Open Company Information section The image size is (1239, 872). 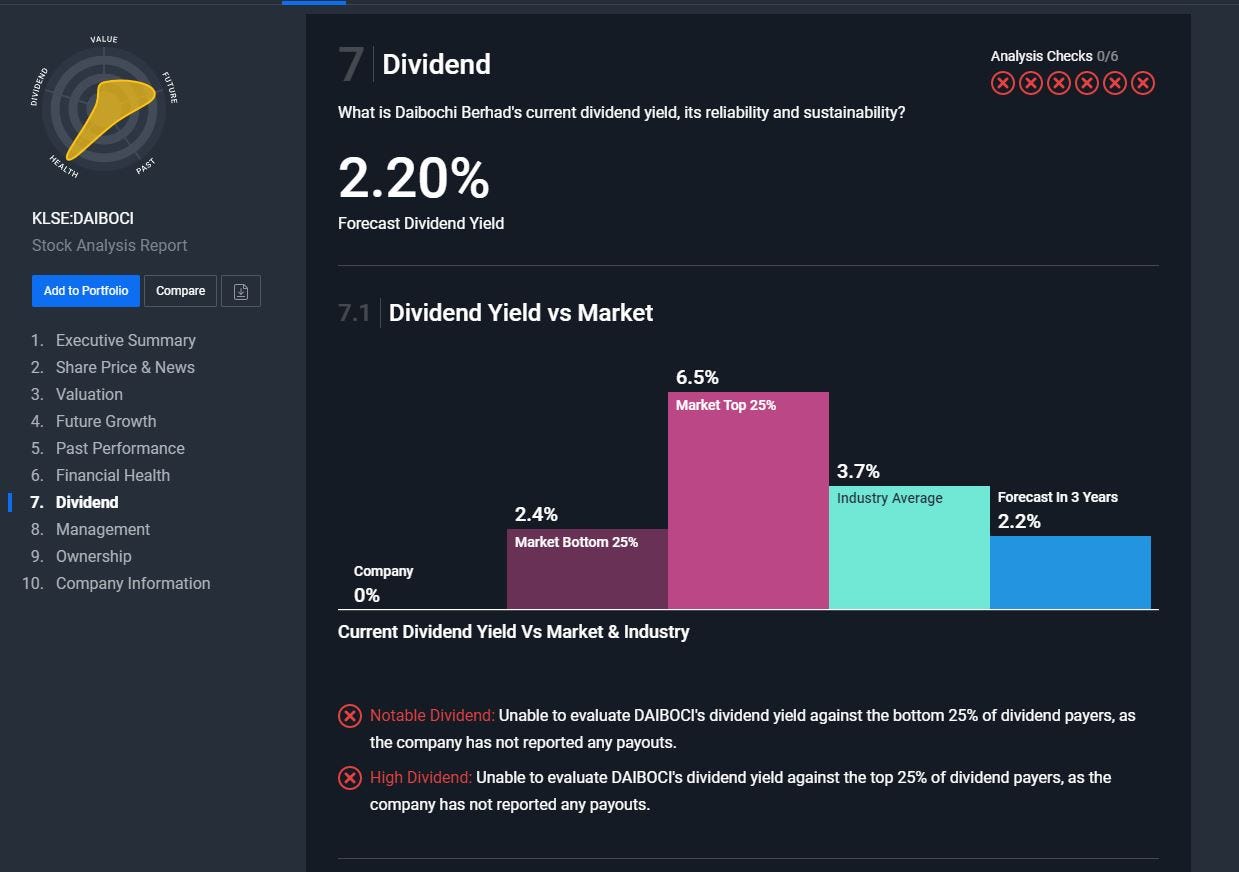point(133,583)
